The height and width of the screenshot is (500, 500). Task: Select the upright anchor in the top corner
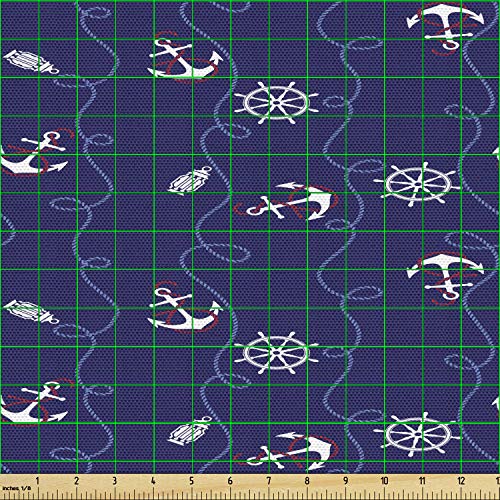pos(446,26)
